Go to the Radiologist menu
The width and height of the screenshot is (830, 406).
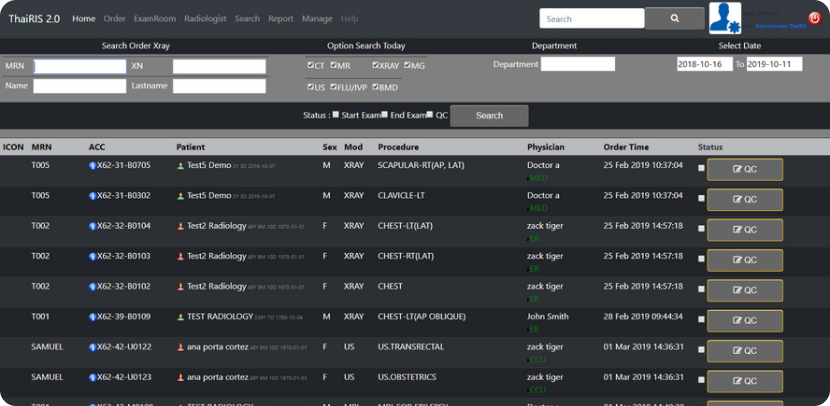click(205, 19)
